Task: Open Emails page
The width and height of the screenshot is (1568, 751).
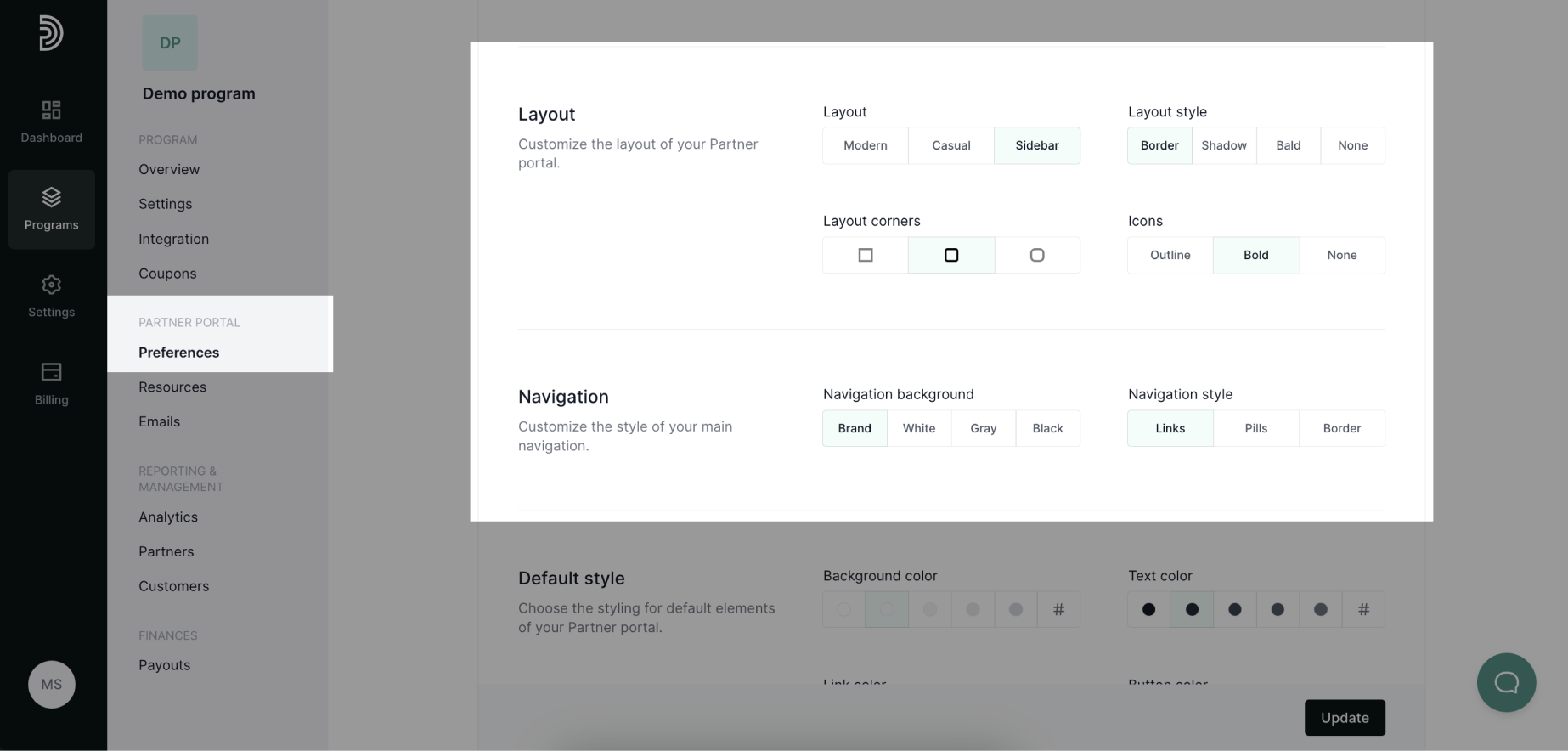Action: tap(159, 421)
